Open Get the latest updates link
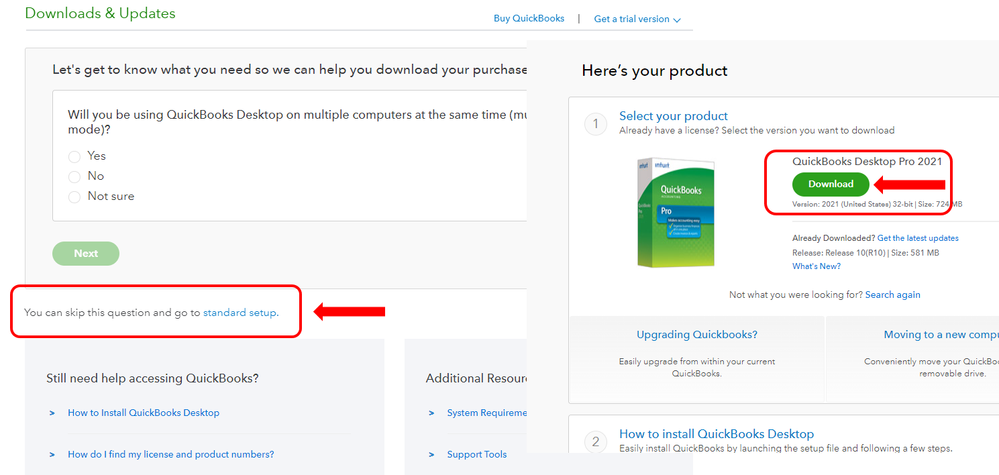Viewport: 999px width, 475px height. coord(918,238)
